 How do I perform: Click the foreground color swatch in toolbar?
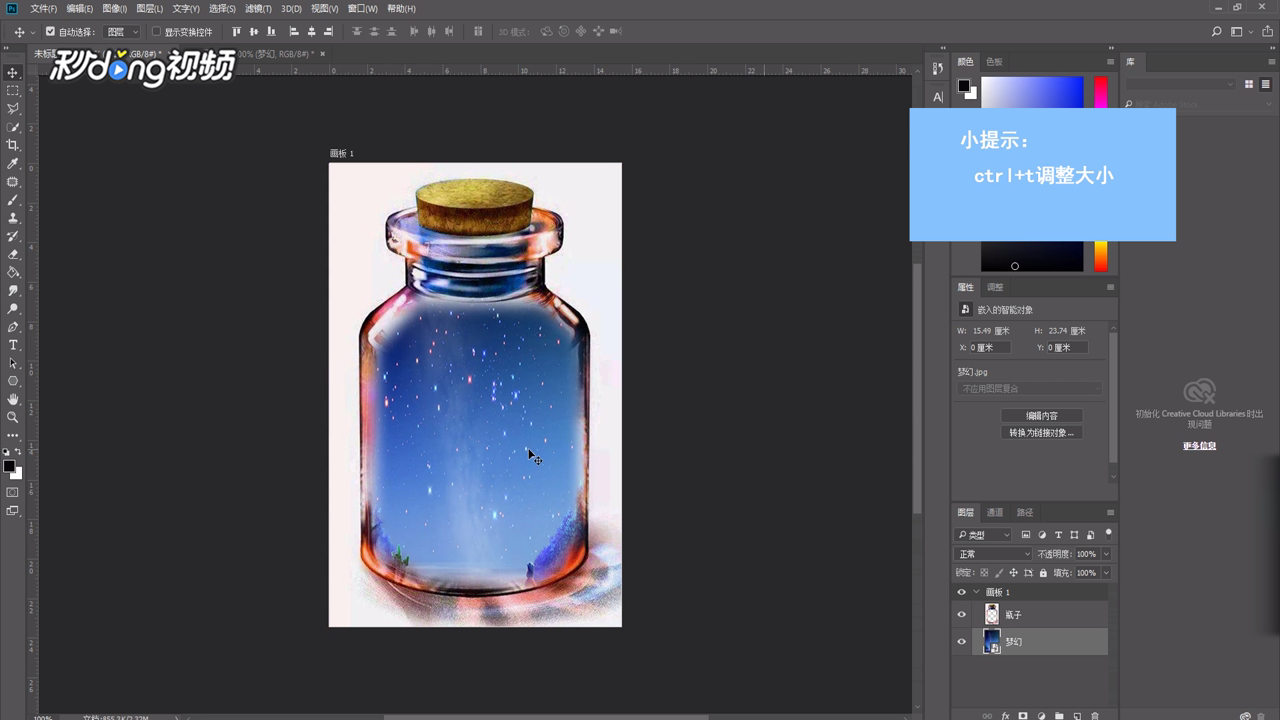[x=9, y=466]
